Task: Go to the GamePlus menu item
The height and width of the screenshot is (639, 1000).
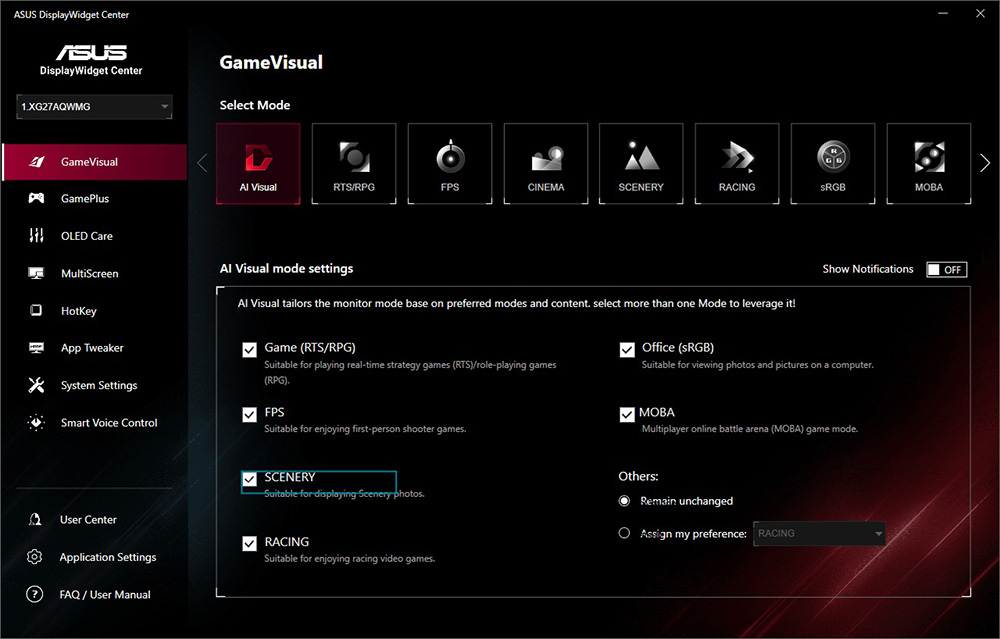Action: pyautogui.click(x=85, y=199)
